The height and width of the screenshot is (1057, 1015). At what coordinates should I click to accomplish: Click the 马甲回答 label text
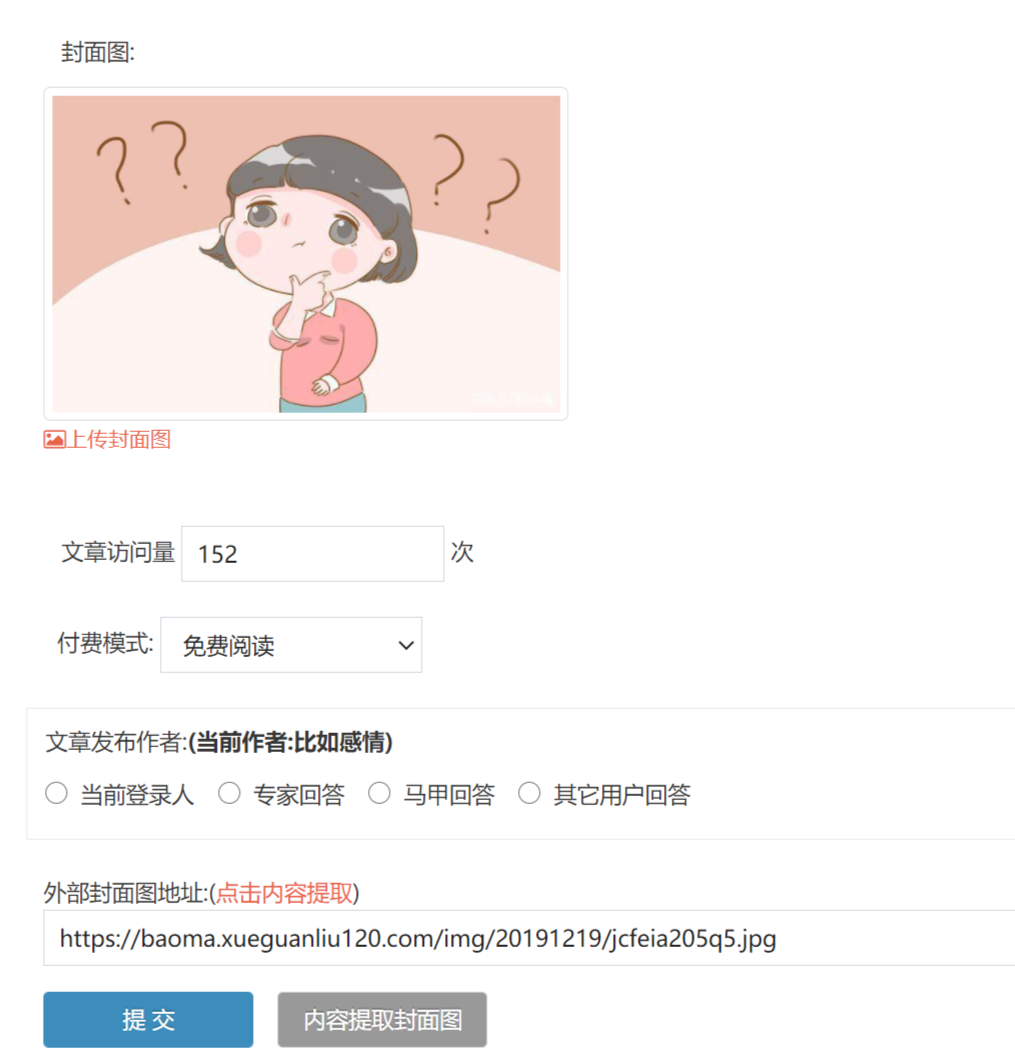coord(449,795)
